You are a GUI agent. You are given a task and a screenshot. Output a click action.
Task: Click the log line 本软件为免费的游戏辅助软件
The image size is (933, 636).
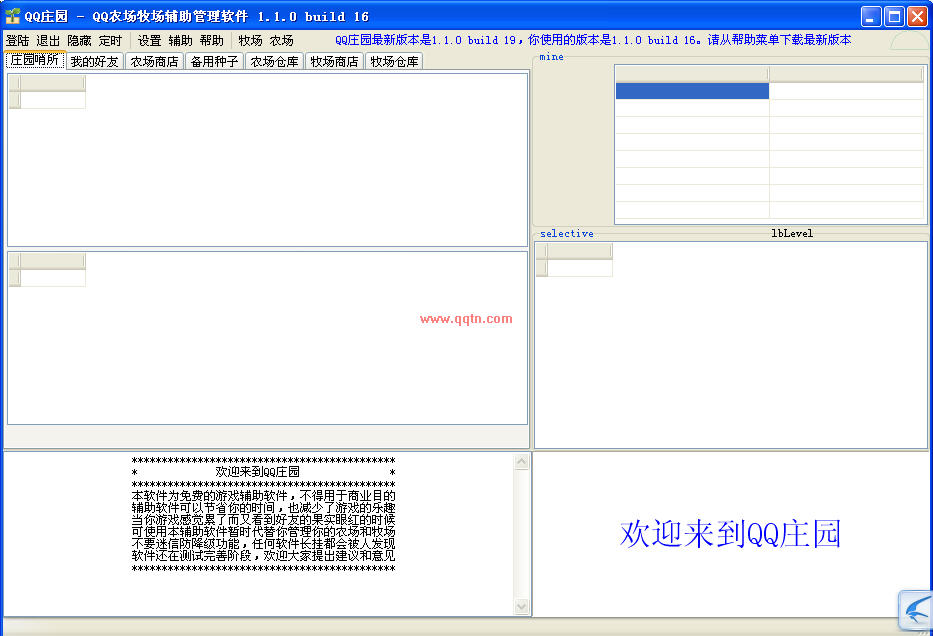[x=264, y=496]
